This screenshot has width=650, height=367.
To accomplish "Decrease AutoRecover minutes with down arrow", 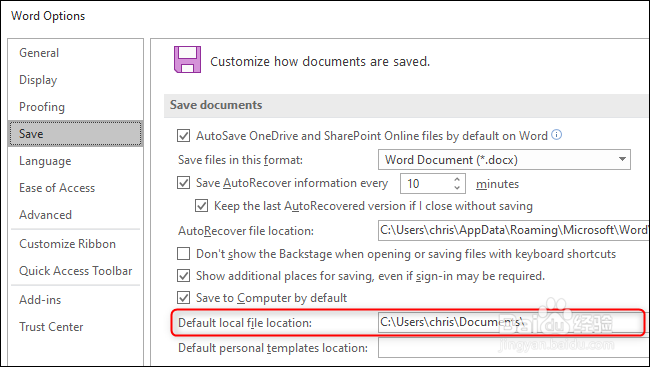I will coord(457,187).
